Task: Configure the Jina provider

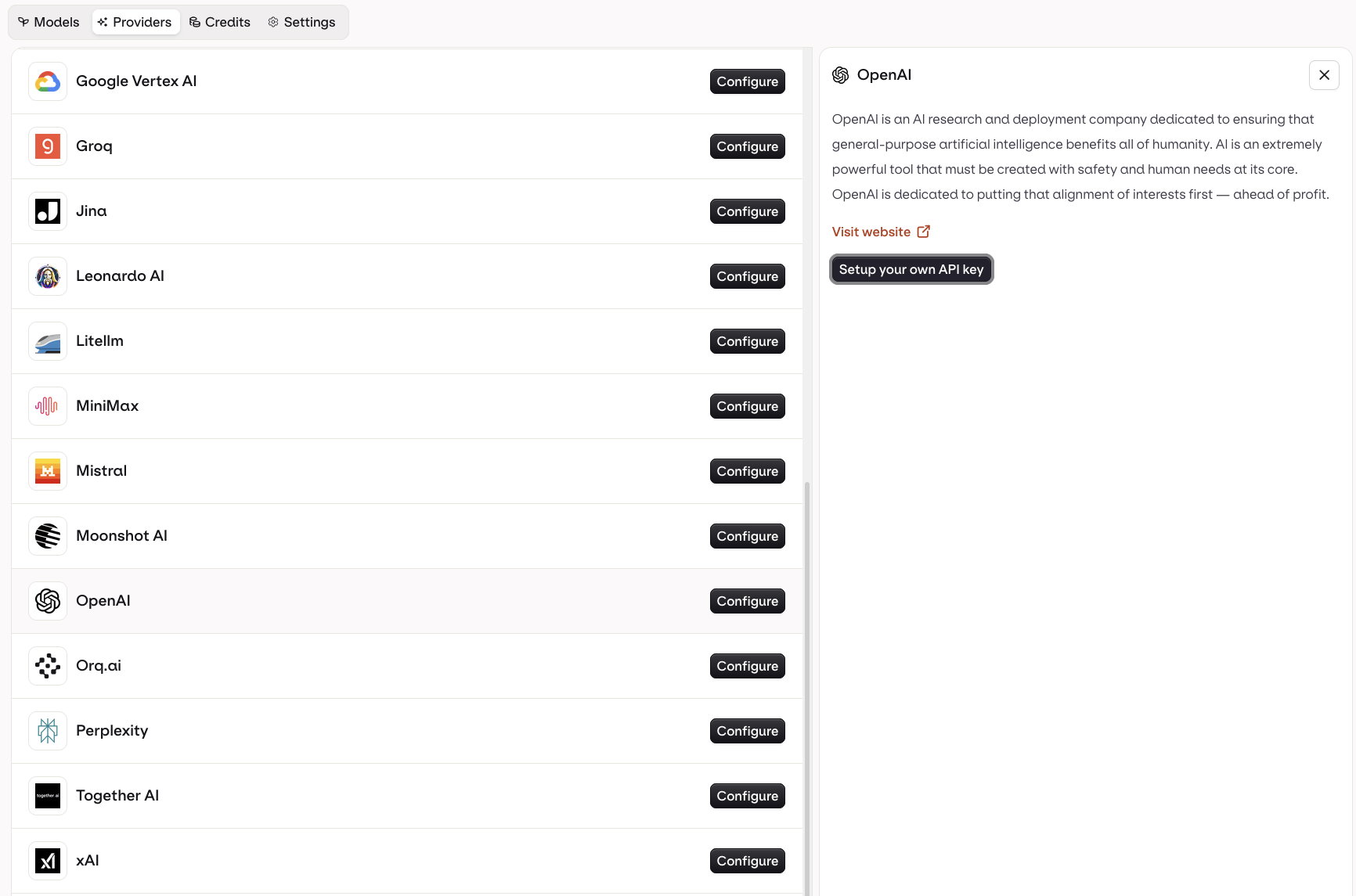Action: point(748,211)
